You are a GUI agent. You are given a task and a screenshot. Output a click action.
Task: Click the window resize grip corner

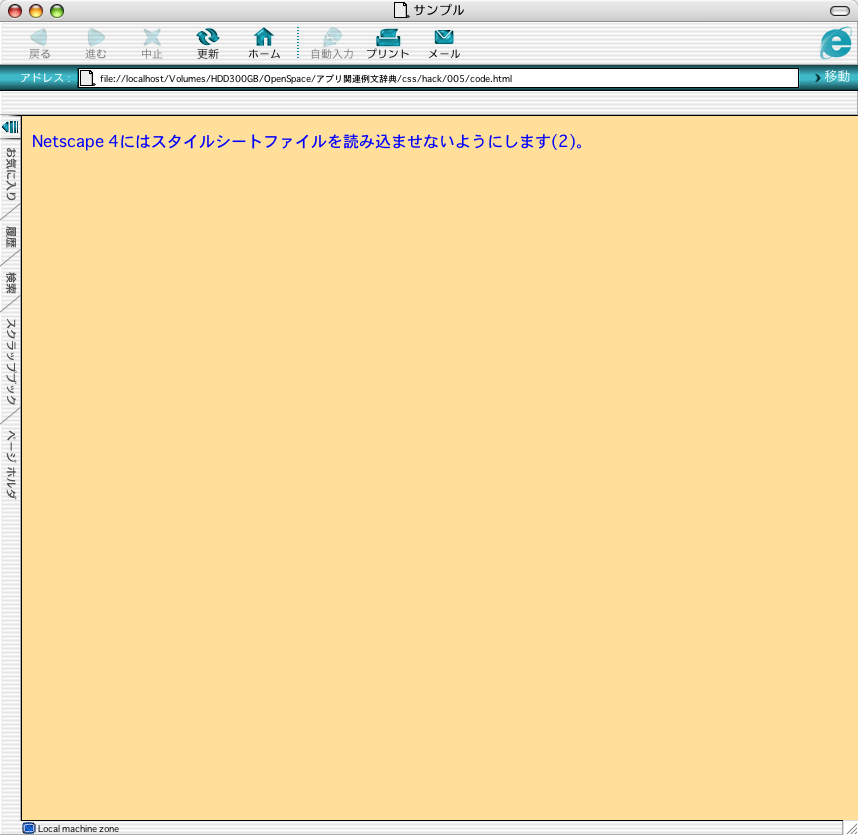pyautogui.click(x=851, y=828)
